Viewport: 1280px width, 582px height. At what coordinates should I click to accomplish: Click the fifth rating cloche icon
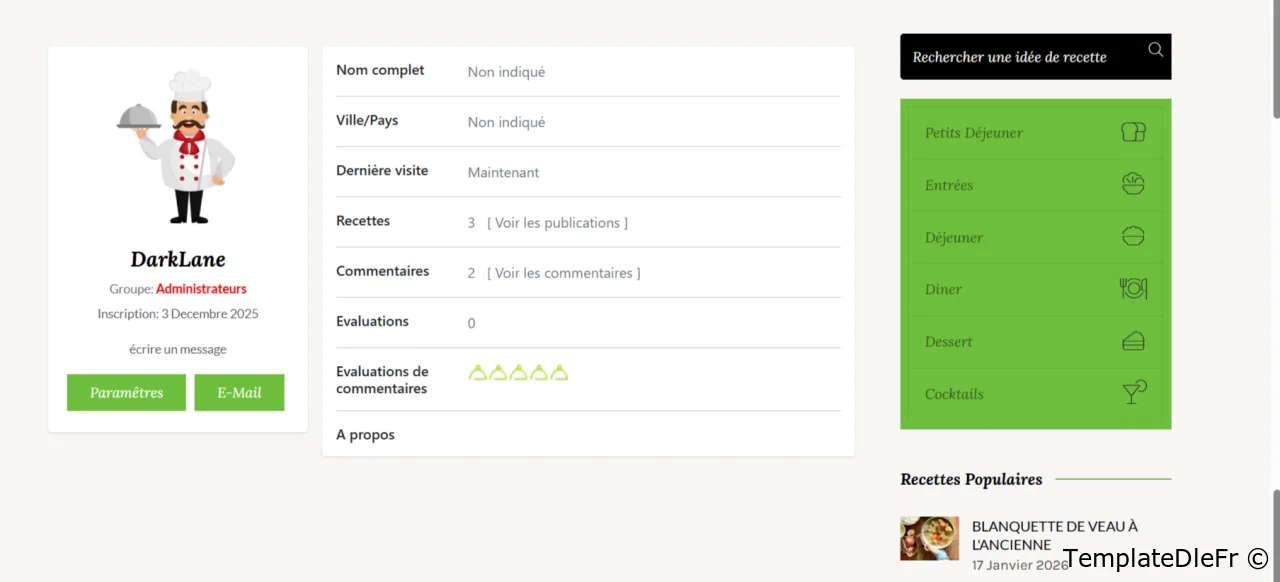coord(559,373)
